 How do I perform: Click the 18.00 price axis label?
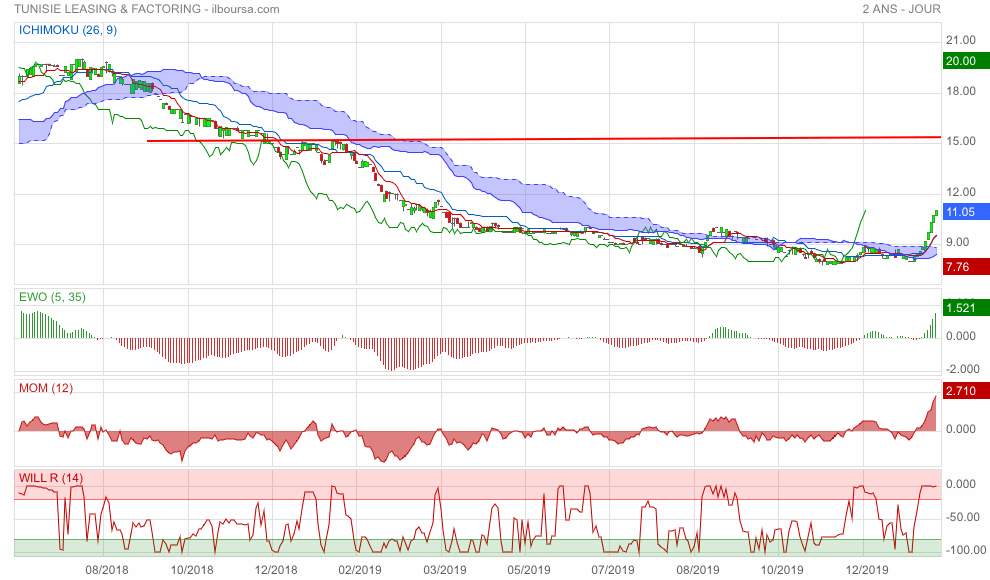[960, 91]
